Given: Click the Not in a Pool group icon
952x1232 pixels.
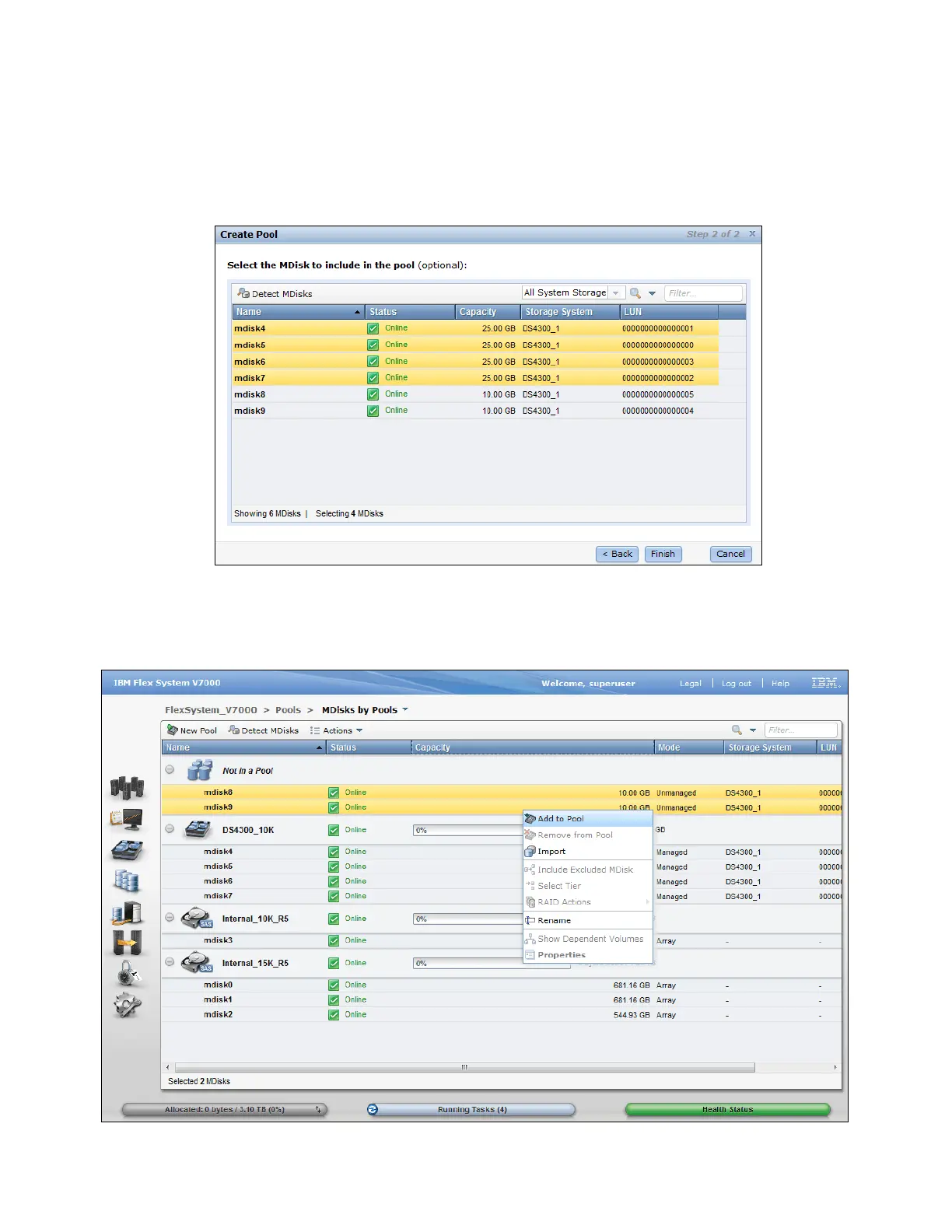Looking at the screenshot, I should click(200, 770).
